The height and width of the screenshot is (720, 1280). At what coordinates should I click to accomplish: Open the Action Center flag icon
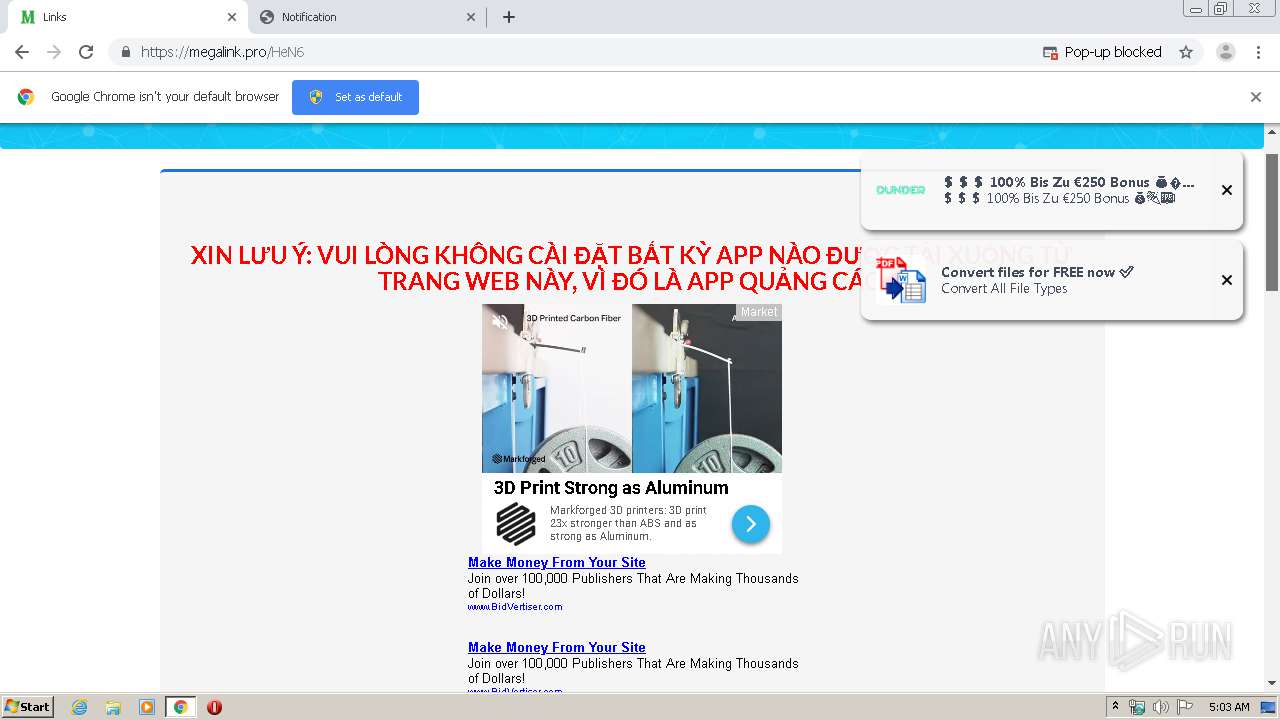[1184, 707]
